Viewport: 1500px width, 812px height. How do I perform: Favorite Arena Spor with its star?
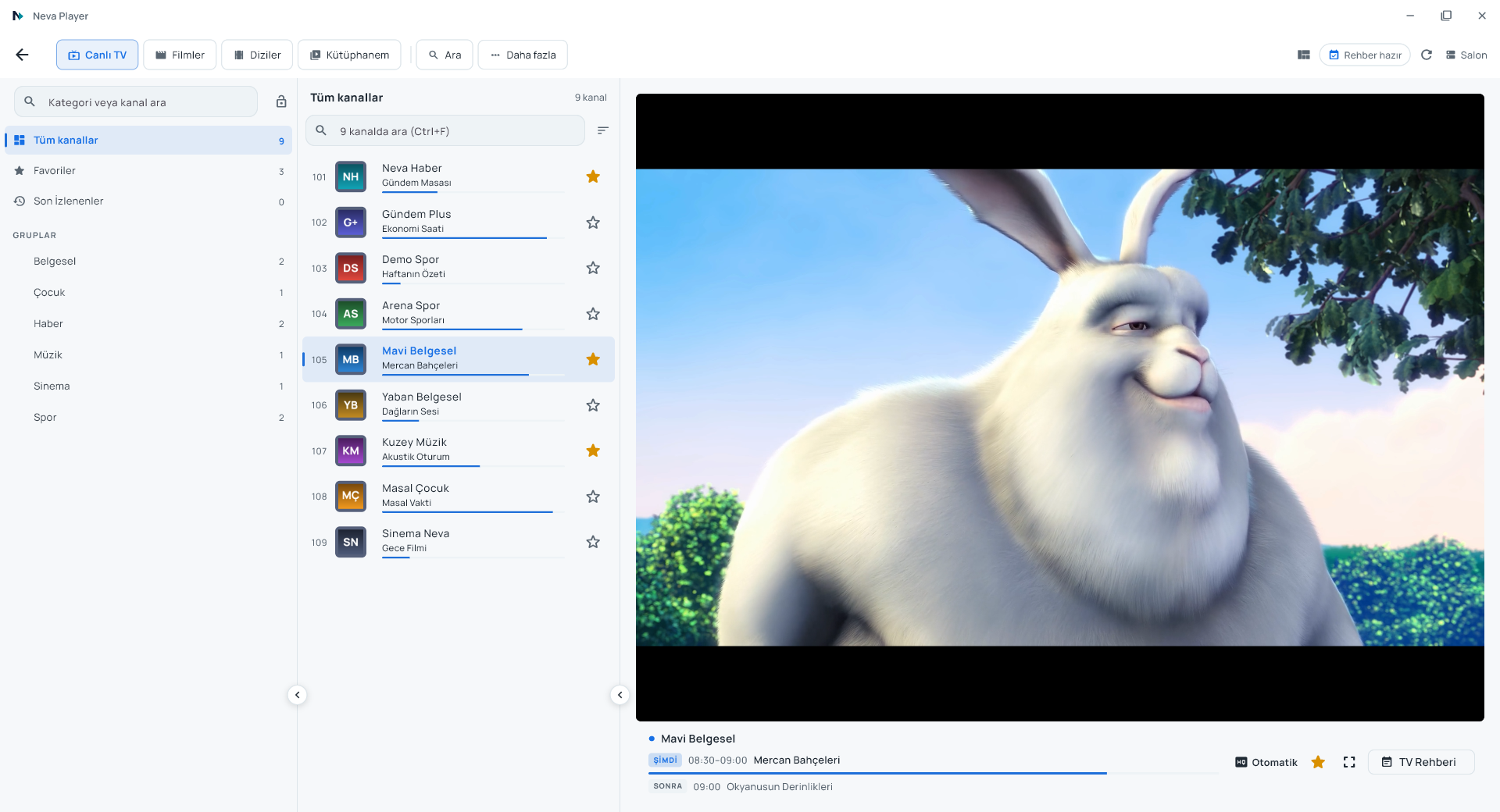coord(593,314)
